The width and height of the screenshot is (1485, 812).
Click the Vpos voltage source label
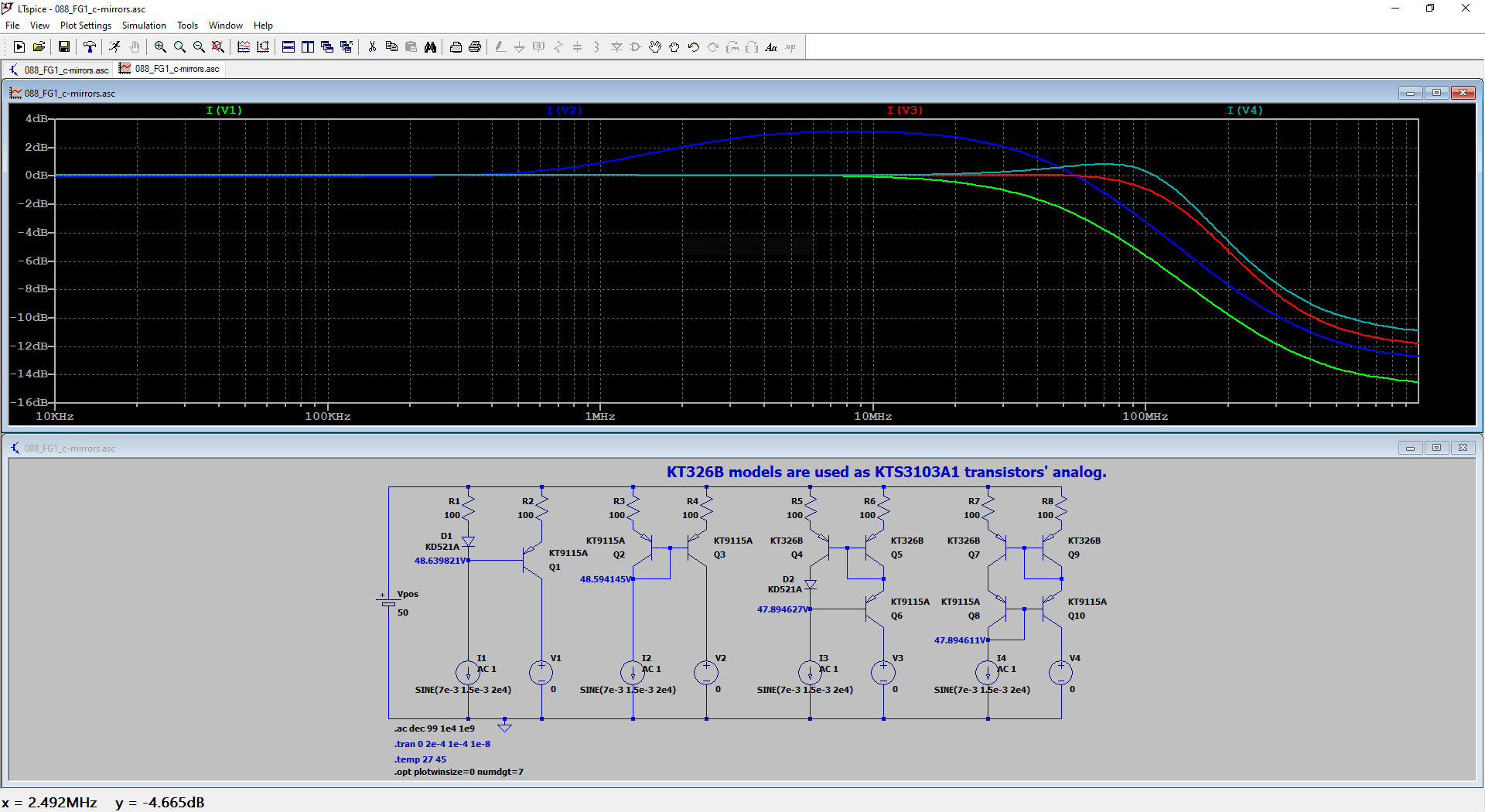[x=408, y=594]
